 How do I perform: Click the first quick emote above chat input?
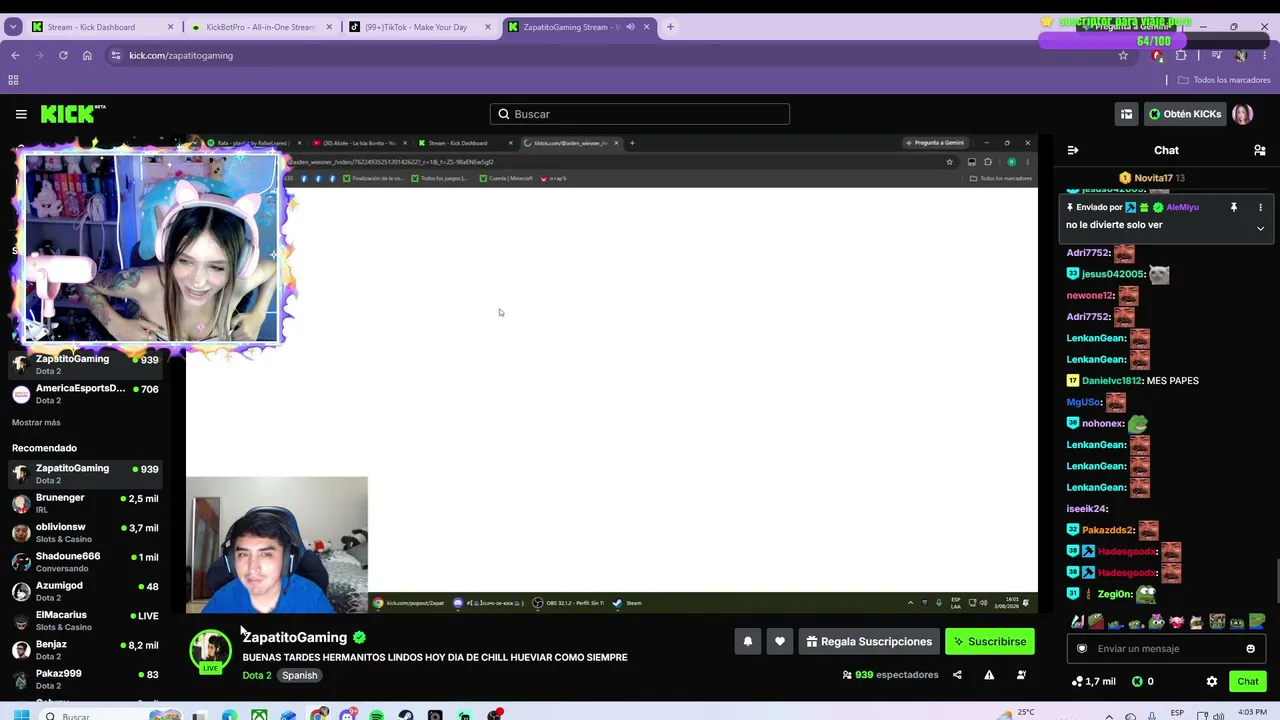click(x=1077, y=622)
